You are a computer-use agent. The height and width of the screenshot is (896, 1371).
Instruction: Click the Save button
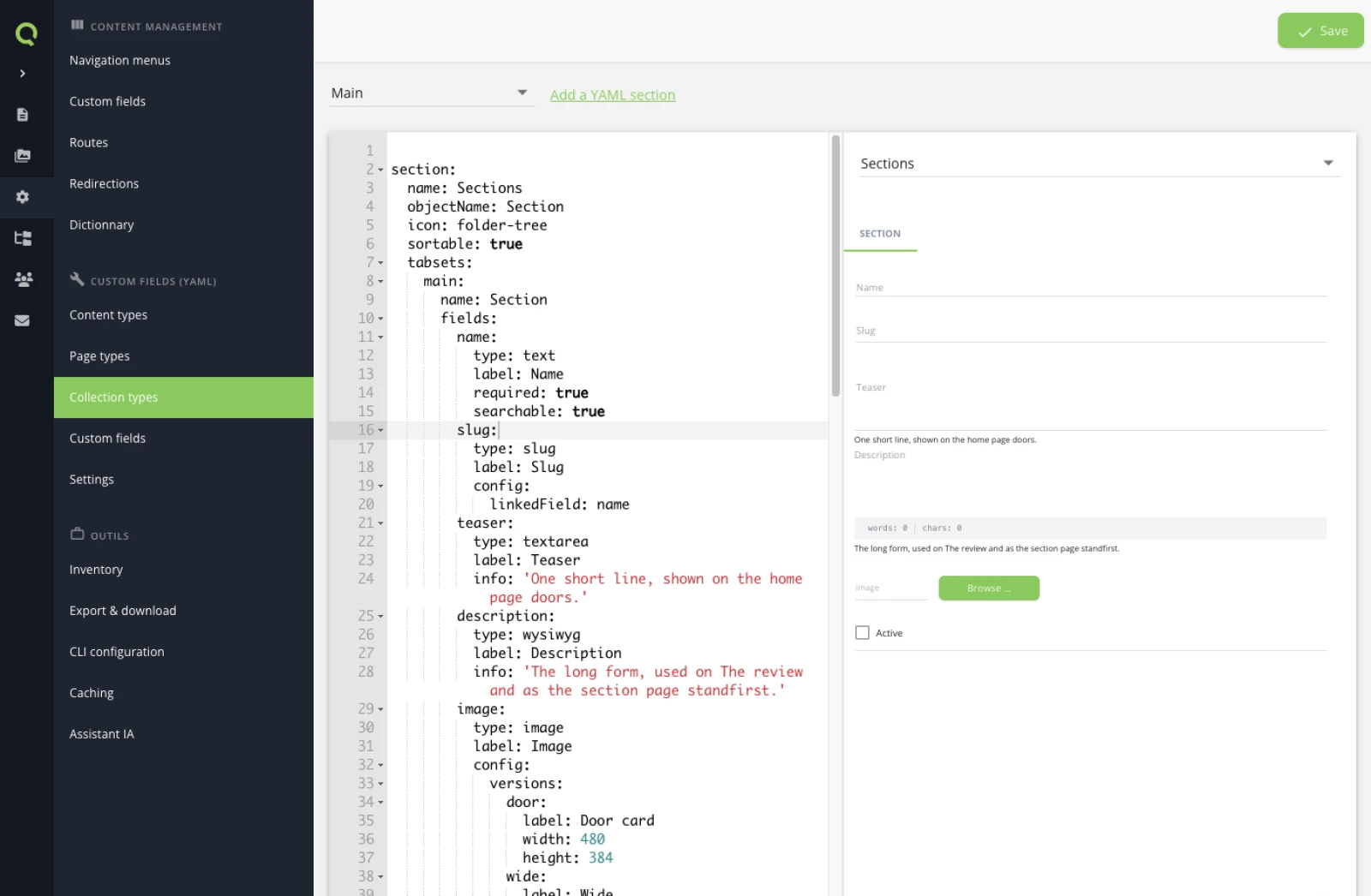1320,31
